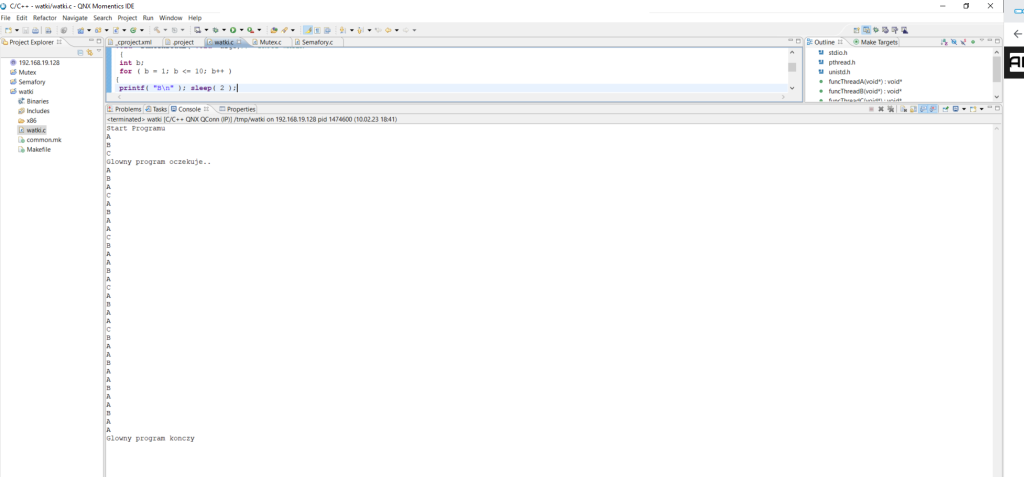Screen dimensions: 1024x477
Task: Toggle Scroll Lock in the Console toolbar
Action: tap(914, 109)
